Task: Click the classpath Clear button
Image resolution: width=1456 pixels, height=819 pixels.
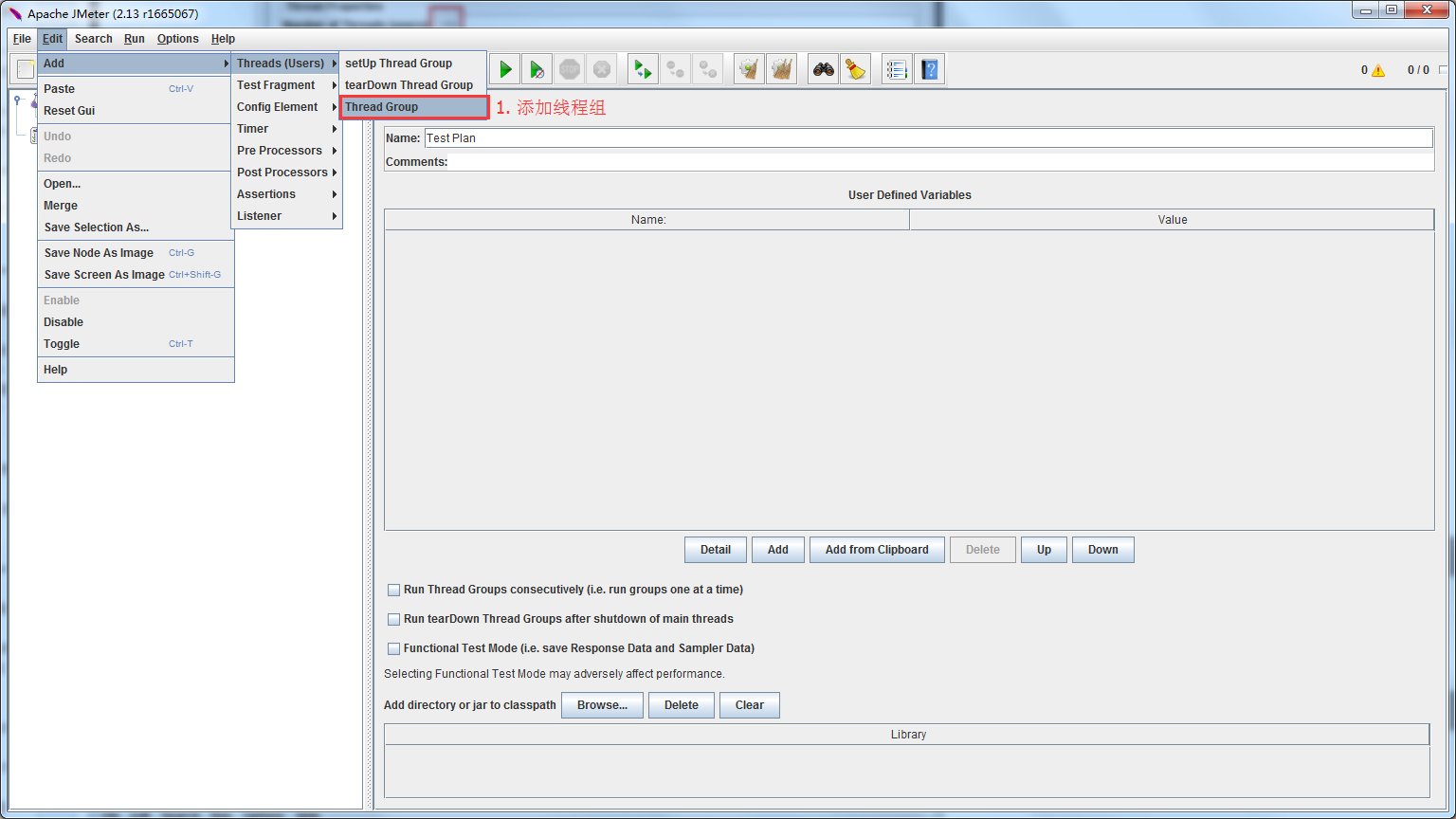Action: (750, 705)
